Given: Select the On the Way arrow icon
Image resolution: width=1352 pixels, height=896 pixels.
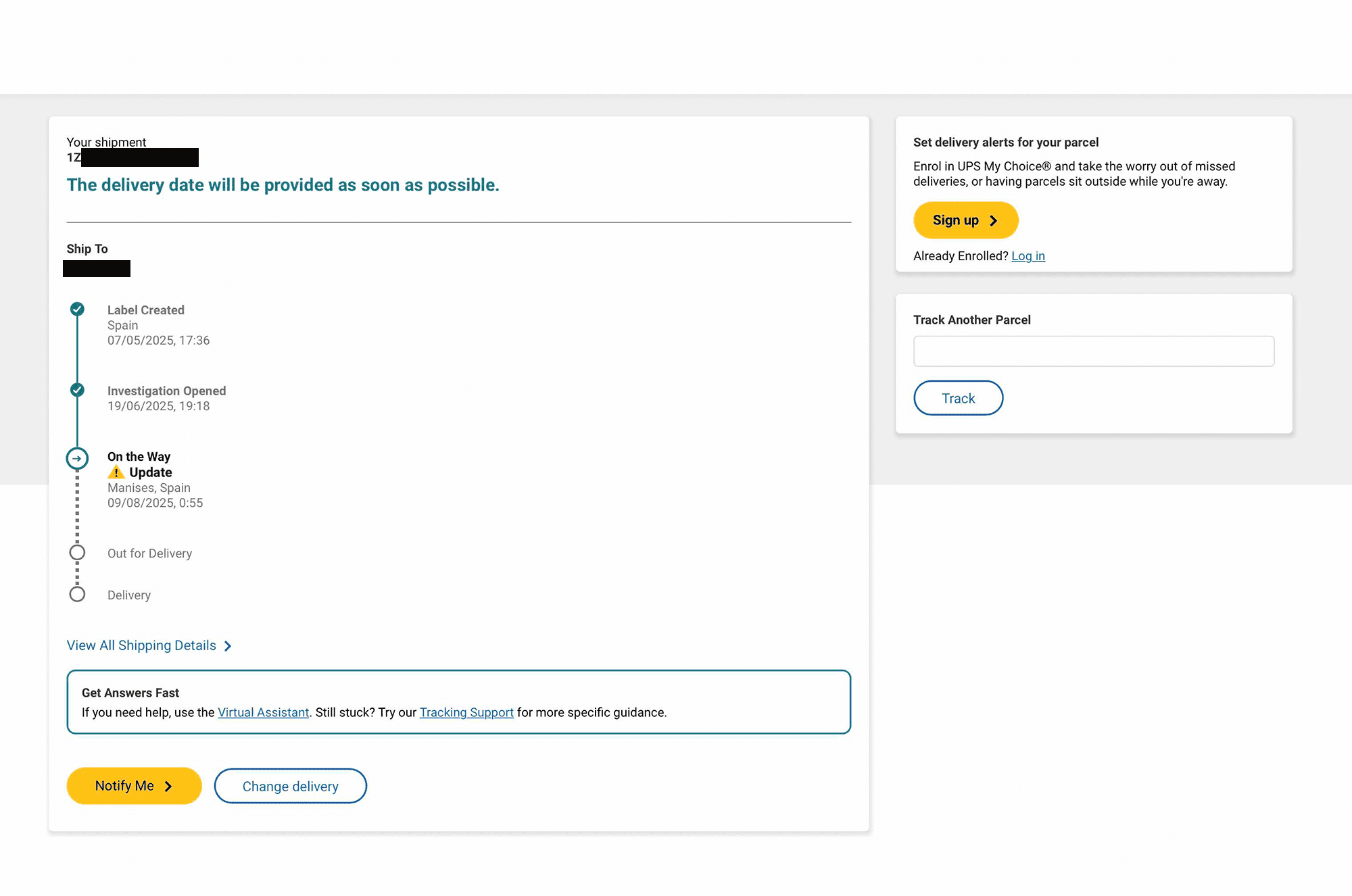Looking at the screenshot, I should [77, 458].
